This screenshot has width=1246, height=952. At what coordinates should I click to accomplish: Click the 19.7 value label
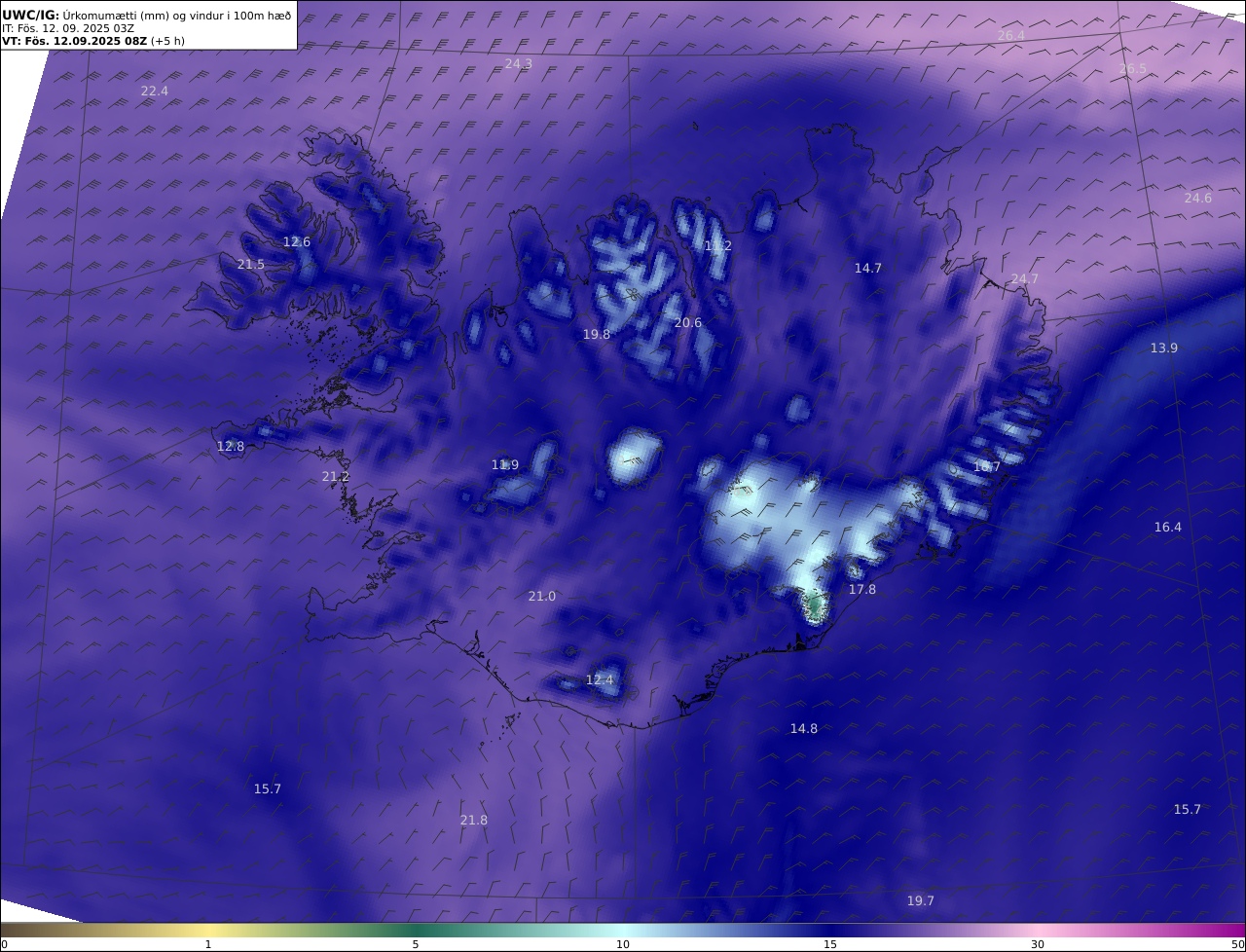[x=921, y=900]
